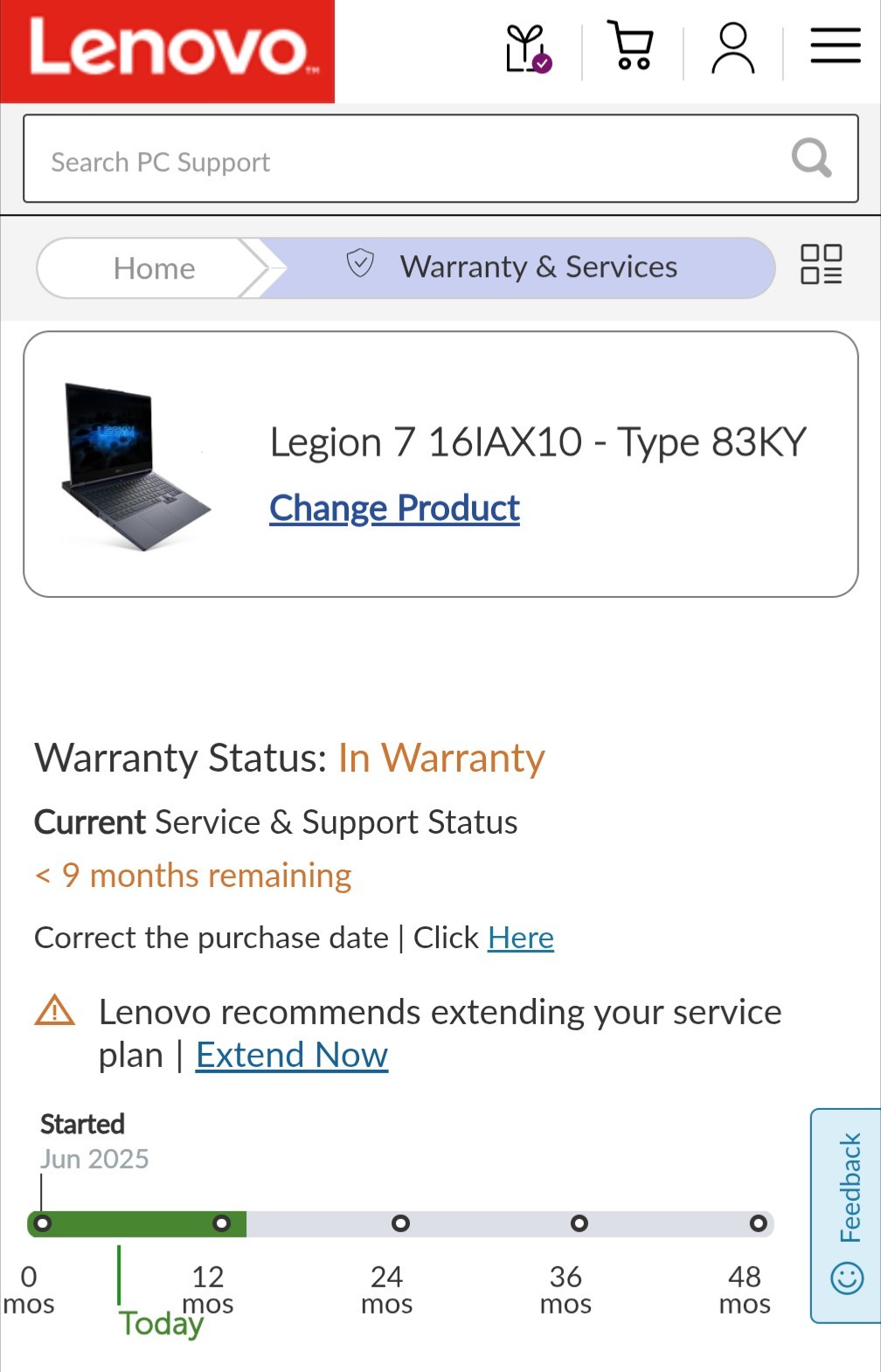
Task: Click the 12 mos timeline marker
Action: pyautogui.click(x=222, y=1223)
